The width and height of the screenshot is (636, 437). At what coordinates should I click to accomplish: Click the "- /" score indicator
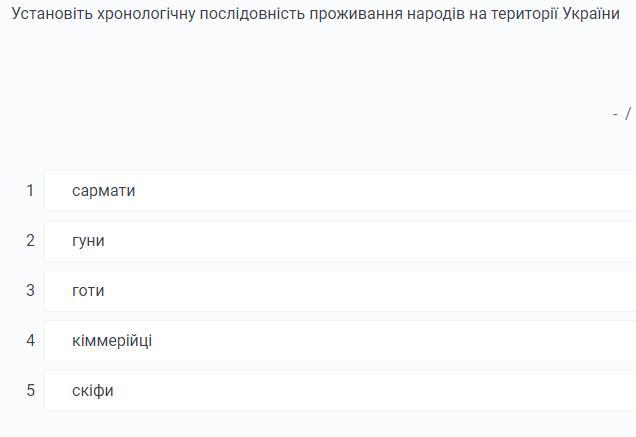click(x=621, y=114)
